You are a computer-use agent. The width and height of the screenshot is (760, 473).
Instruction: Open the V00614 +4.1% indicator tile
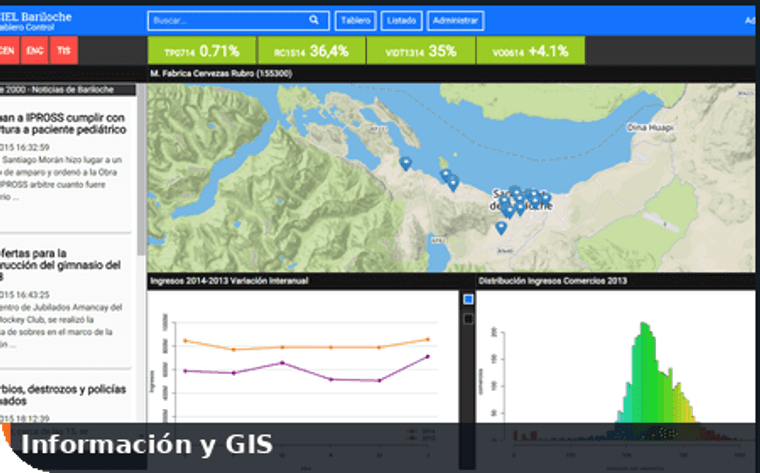pyautogui.click(x=531, y=51)
